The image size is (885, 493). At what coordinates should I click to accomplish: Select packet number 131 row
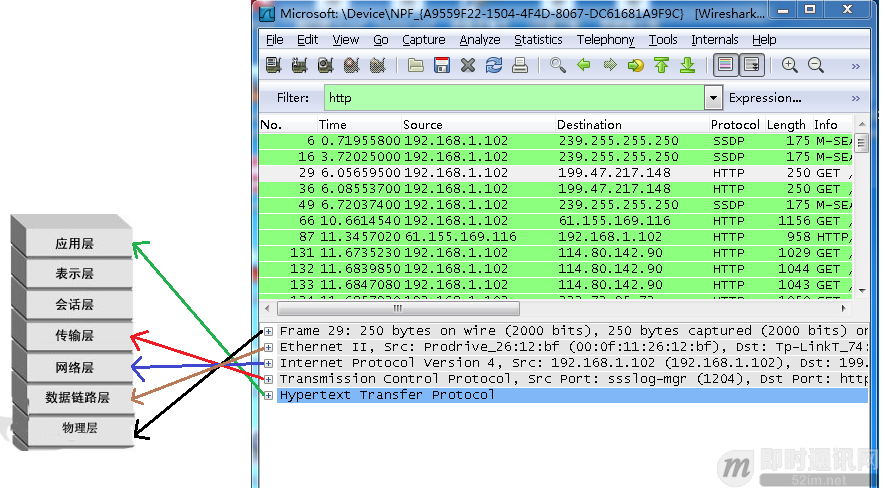[555, 252]
